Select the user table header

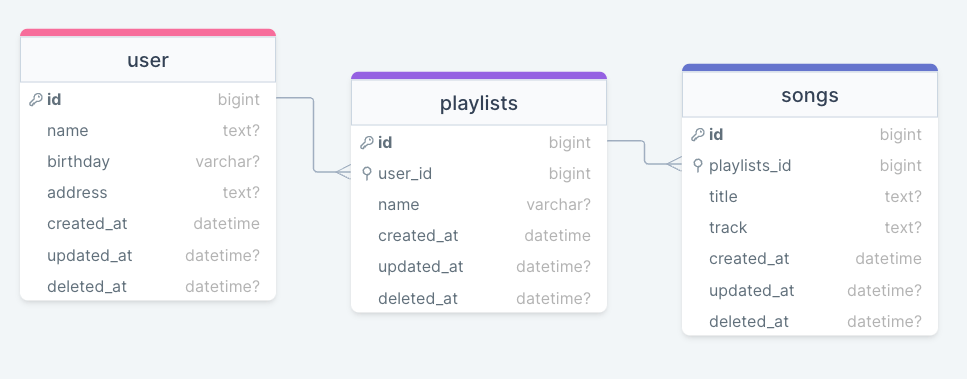148,60
